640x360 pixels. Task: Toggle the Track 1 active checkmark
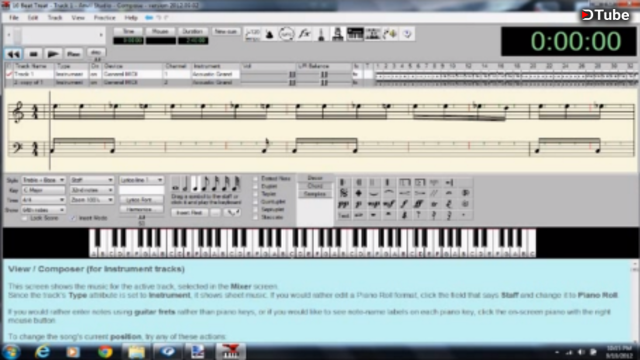9,74
